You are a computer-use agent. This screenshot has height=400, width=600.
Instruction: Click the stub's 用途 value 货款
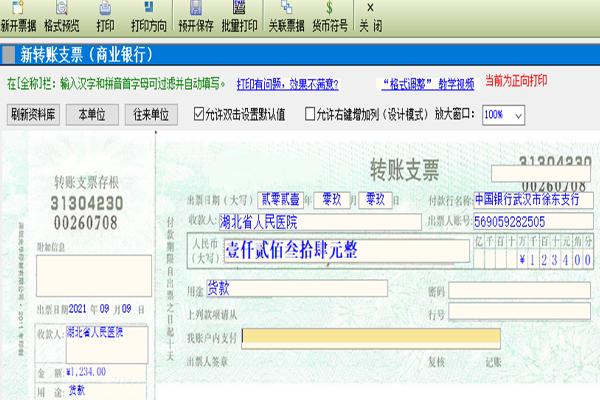coord(77,390)
